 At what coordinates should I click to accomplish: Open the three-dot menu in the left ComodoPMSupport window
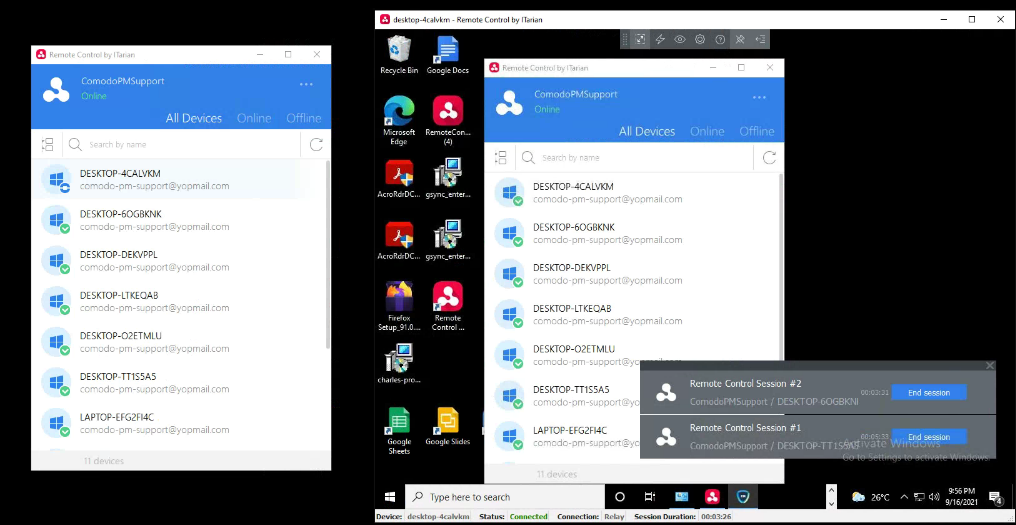306,84
